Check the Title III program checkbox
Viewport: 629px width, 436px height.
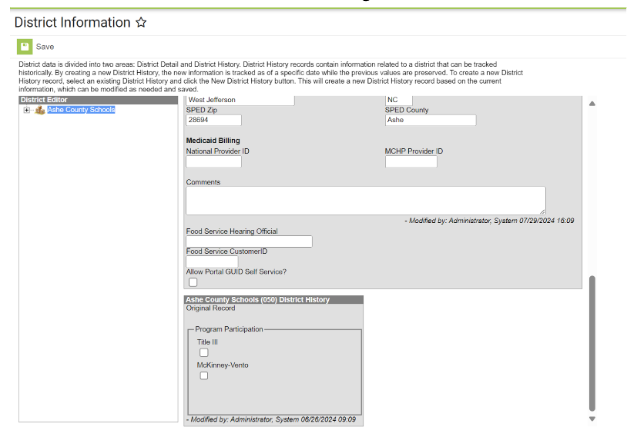[204, 352]
